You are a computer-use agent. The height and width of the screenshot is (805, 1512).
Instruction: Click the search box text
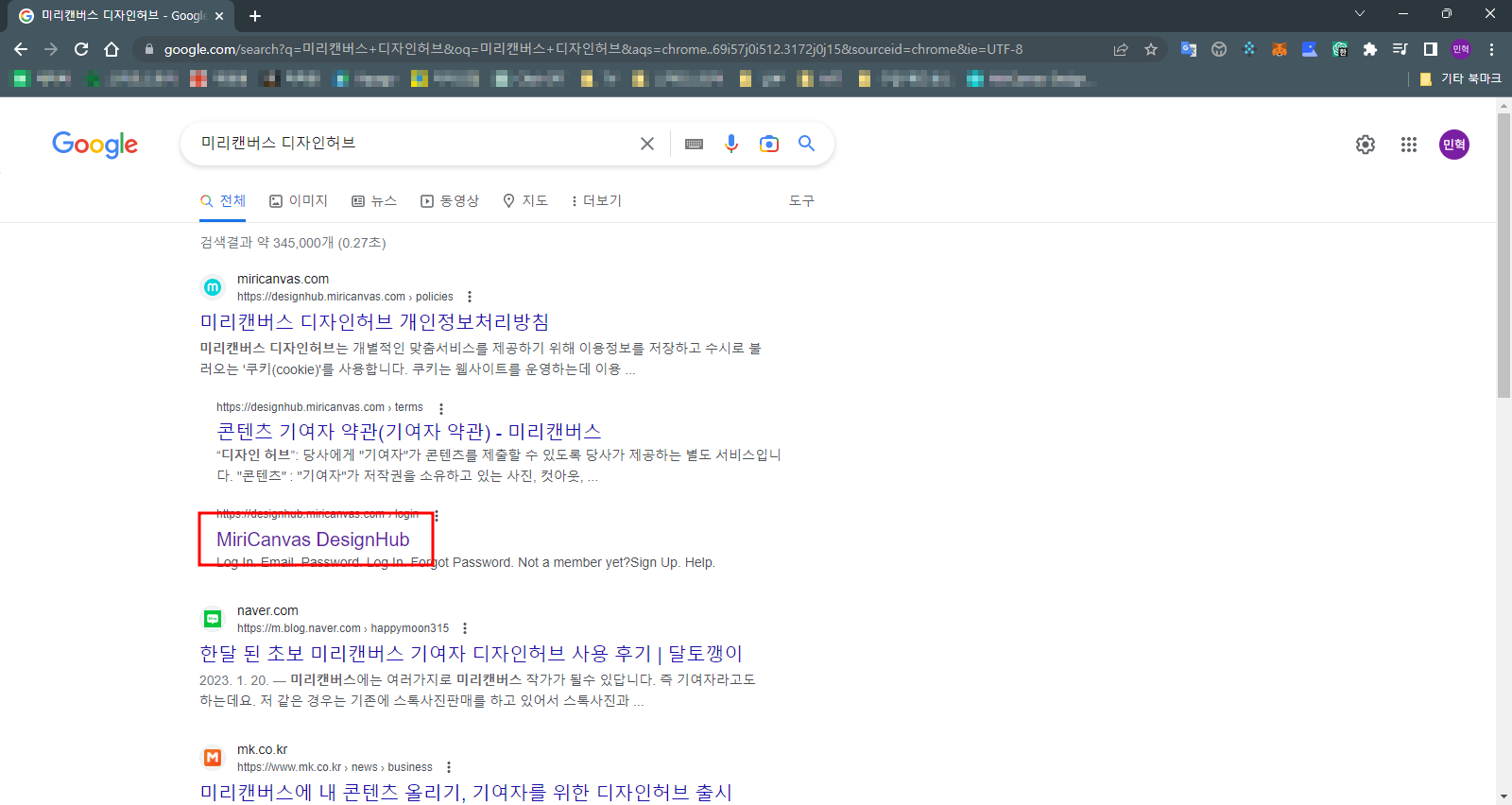pos(278,143)
